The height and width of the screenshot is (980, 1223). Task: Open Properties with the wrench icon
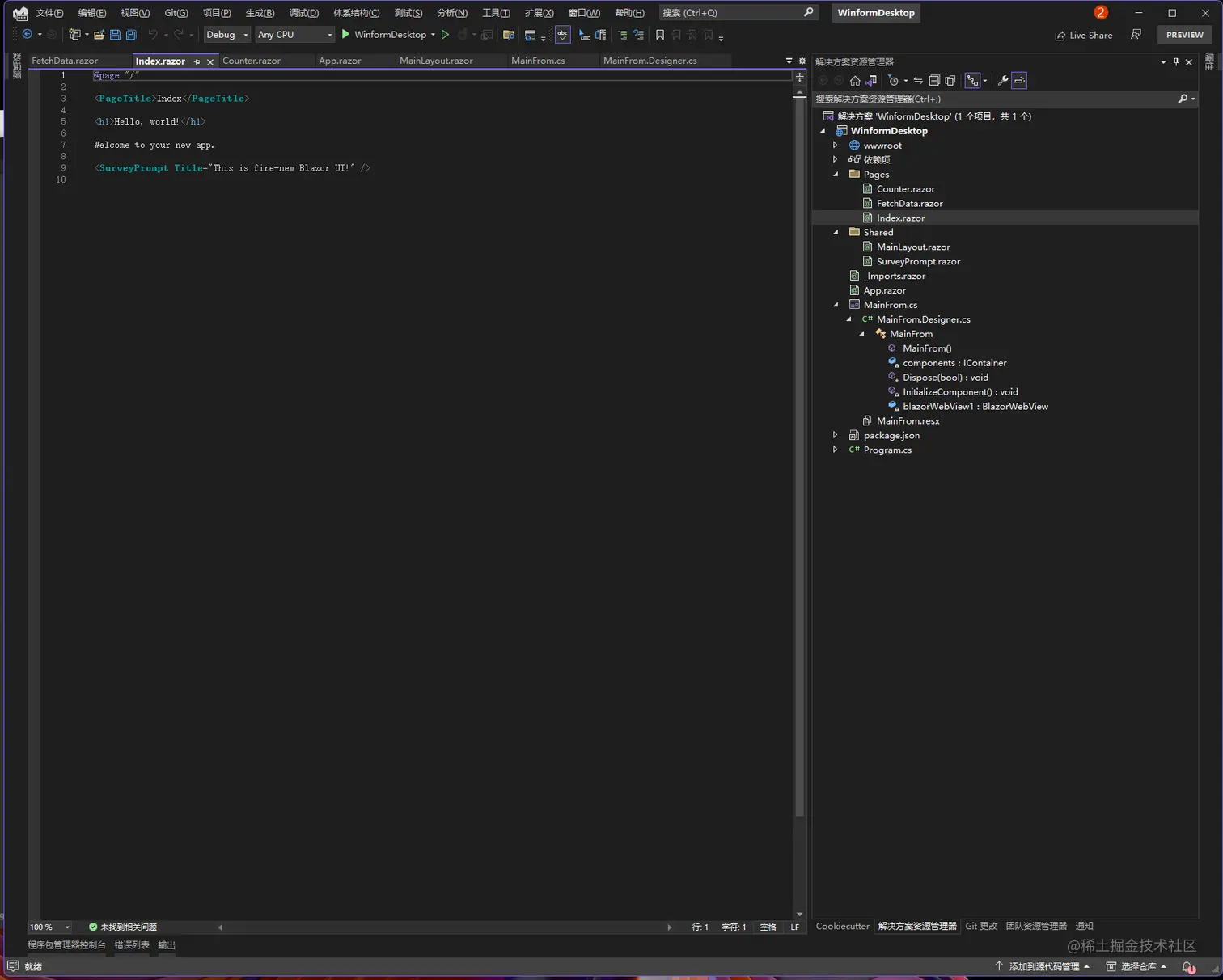coord(1003,80)
